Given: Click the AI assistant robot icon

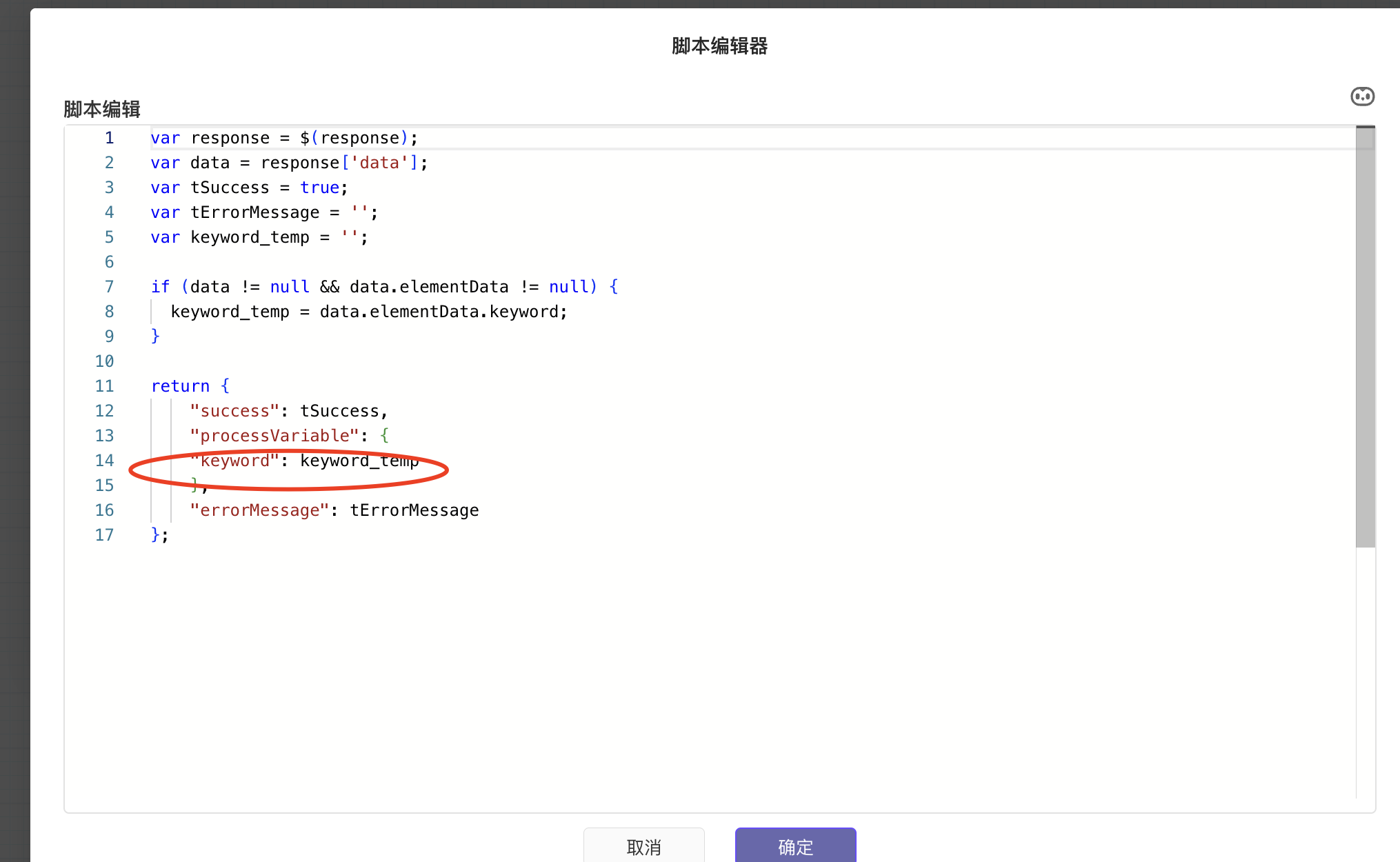Looking at the screenshot, I should tap(1362, 97).
